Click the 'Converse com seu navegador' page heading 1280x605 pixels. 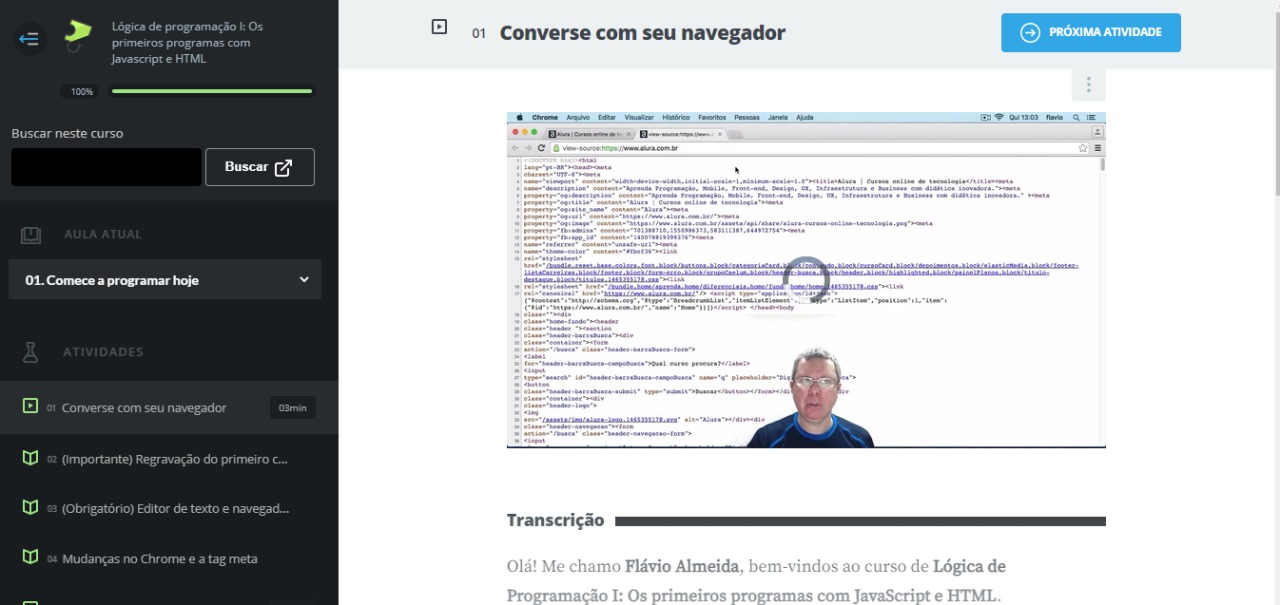pyautogui.click(x=642, y=33)
